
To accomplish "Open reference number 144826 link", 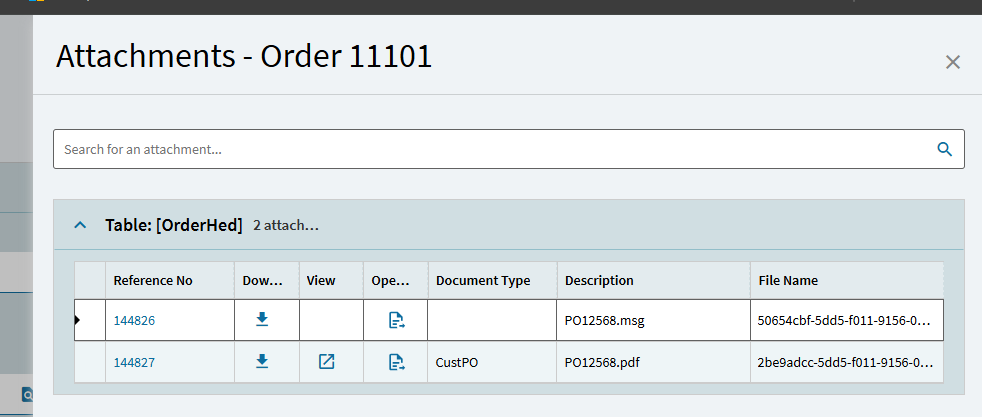I will pyautogui.click(x=134, y=321).
